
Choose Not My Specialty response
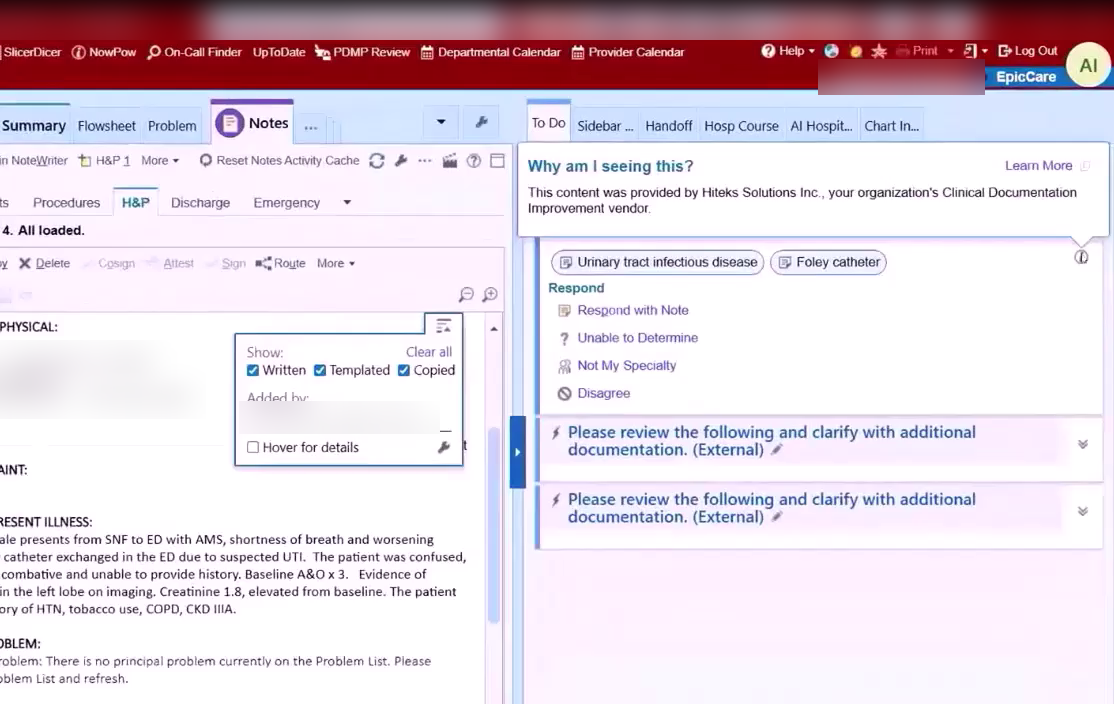(627, 366)
